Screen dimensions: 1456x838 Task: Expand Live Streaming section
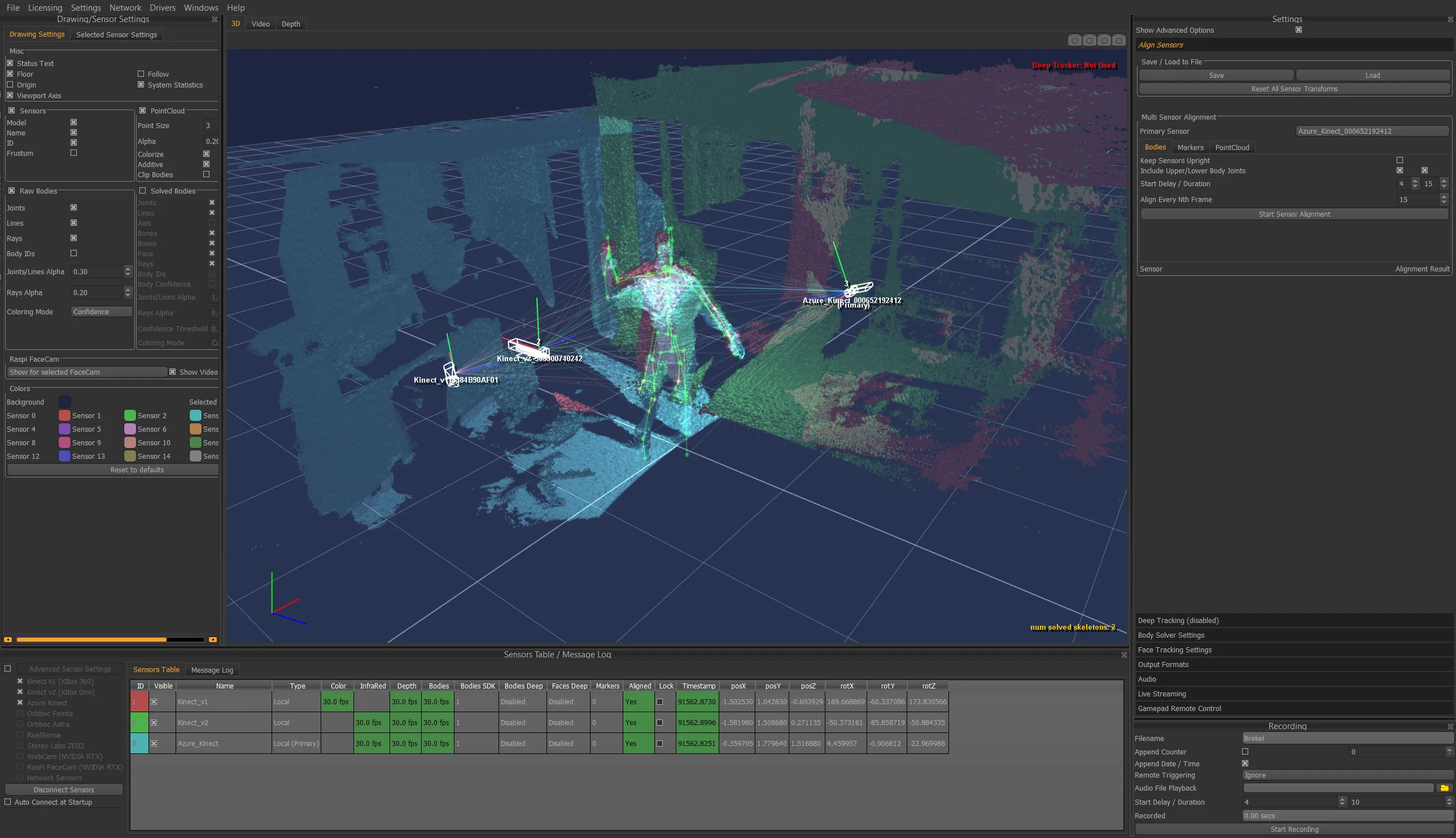tap(1293, 694)
